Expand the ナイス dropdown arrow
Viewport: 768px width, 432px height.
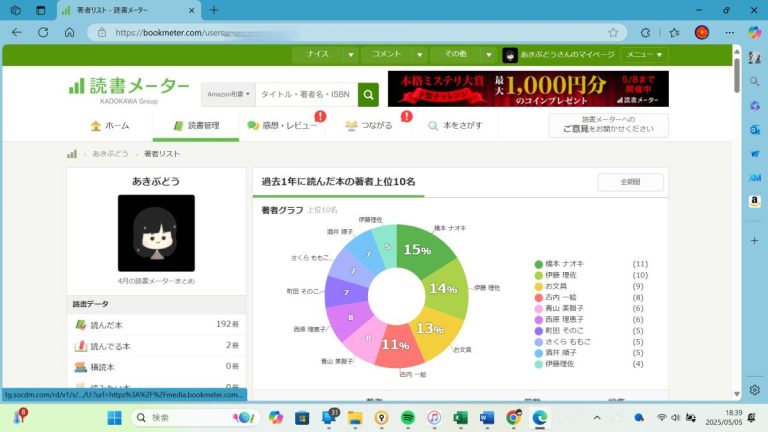coord(350,55)
